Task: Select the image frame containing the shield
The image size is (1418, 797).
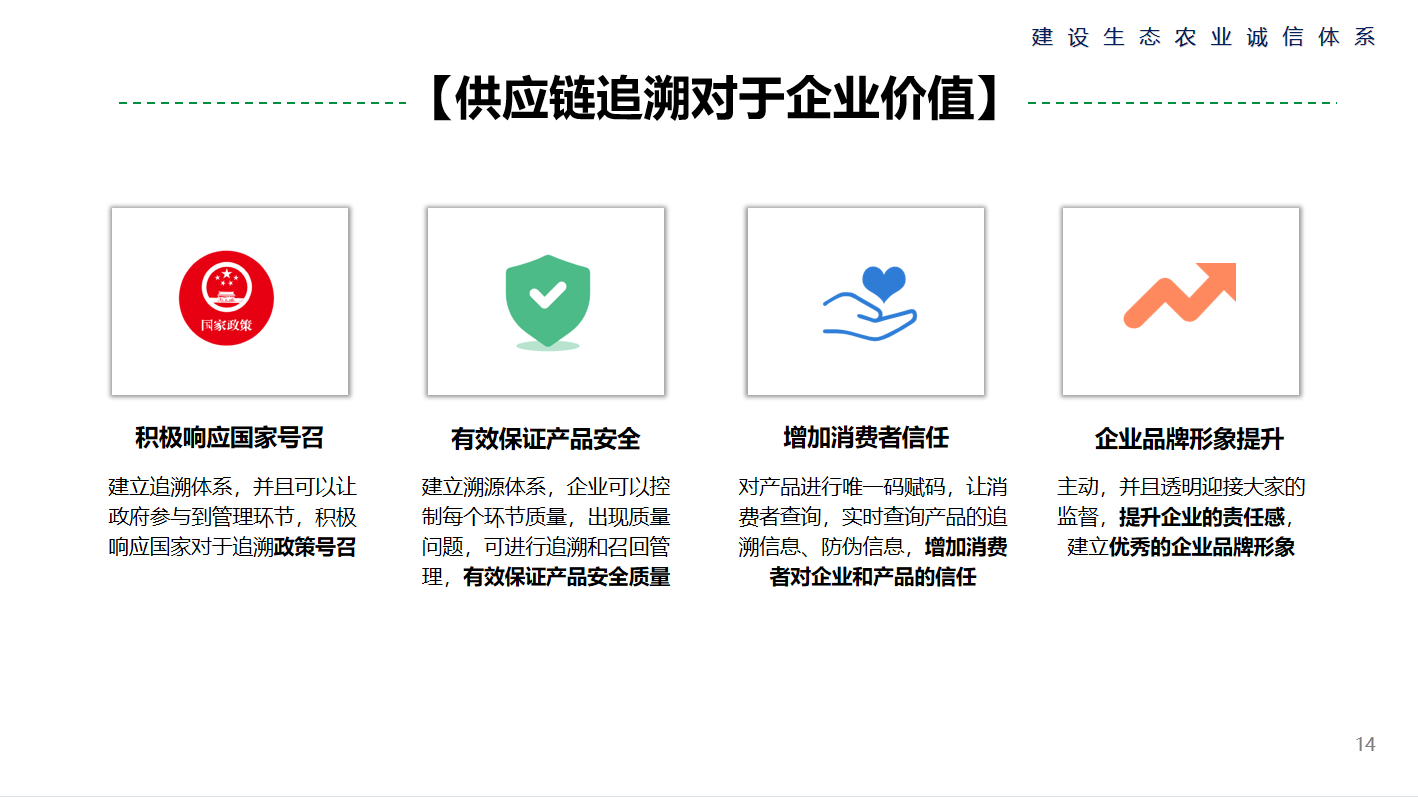Action: (x=546, y=301)
